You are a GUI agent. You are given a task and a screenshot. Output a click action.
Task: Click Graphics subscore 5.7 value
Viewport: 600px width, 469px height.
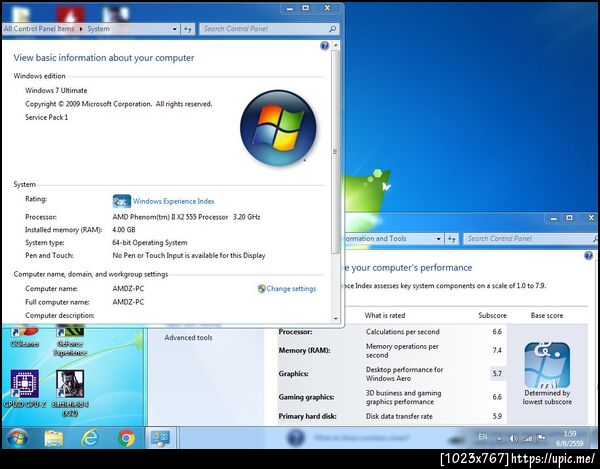click(497, 374)
